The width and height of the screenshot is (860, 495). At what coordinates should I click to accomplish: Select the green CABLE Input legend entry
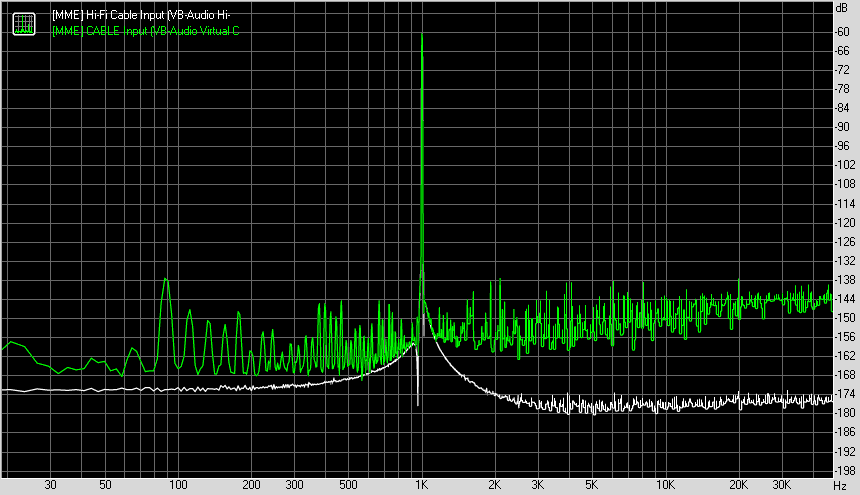coord(145,31)
